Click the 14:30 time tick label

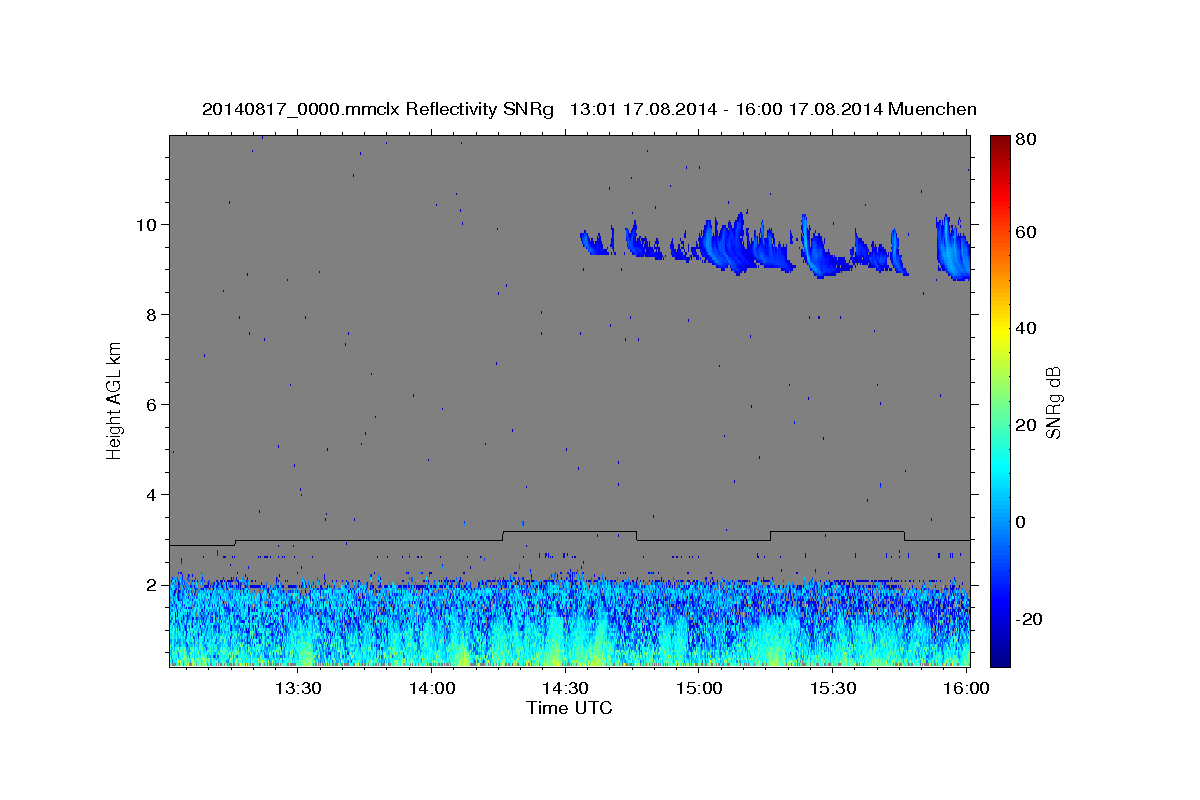tap(565, 688)
